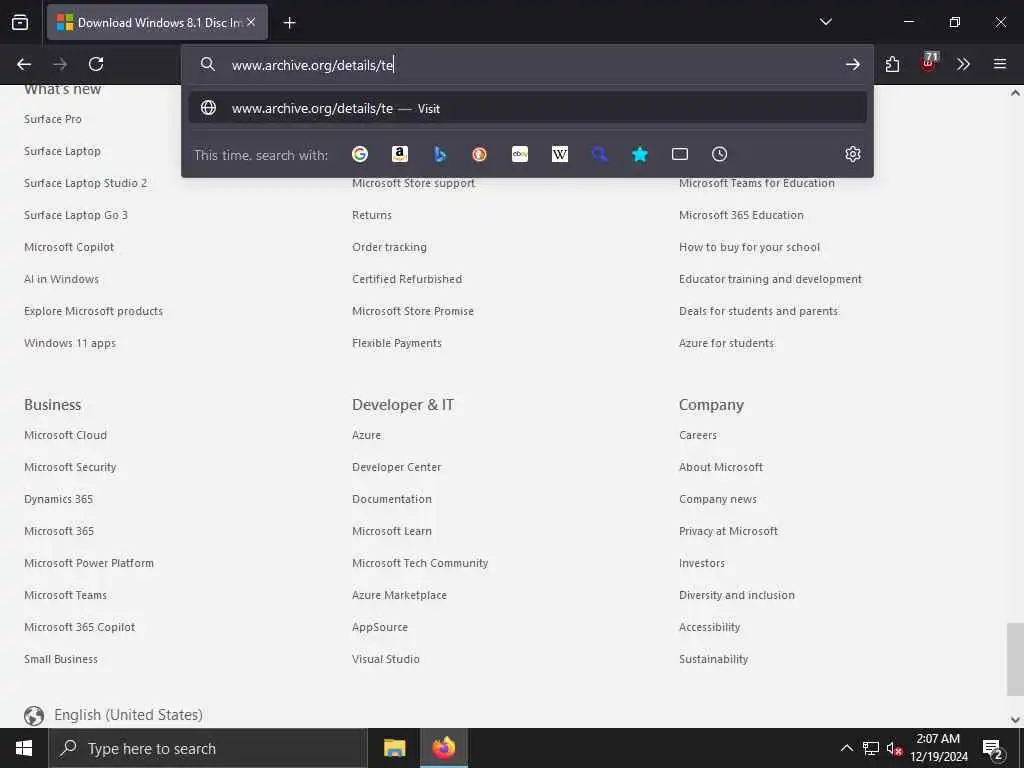Open Sustainability link
1024x768 pixels.
pyautogui.click(x=714, y=659)
